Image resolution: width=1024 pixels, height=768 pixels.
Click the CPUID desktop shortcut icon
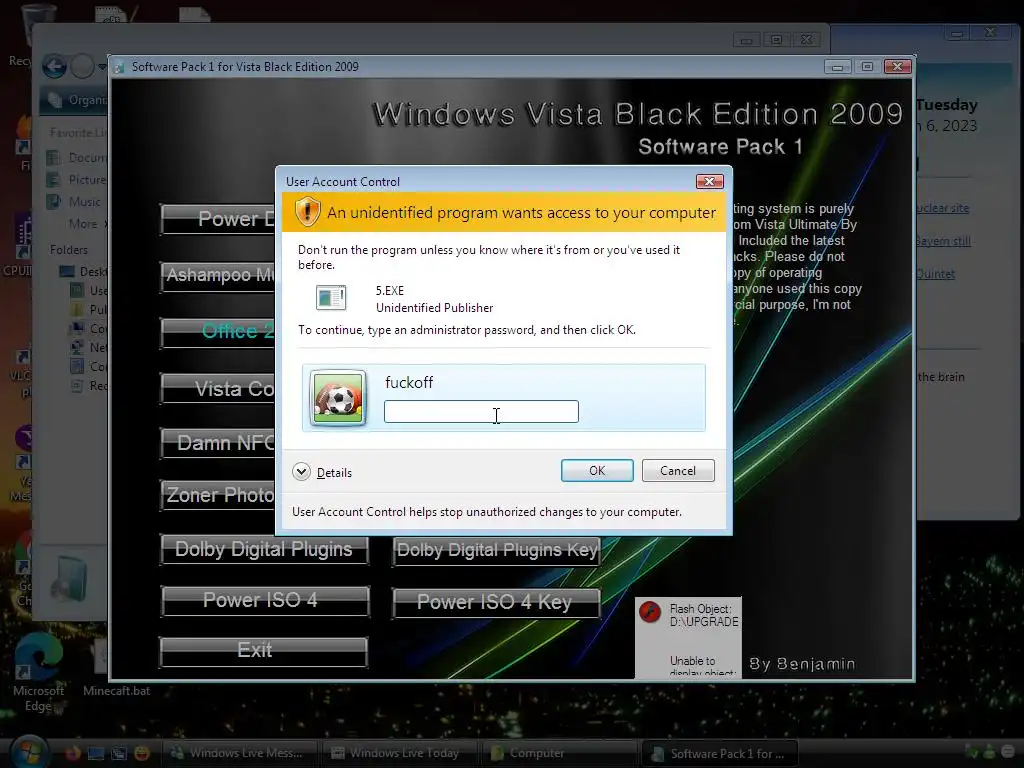pyautogui.click(x=22, y=242)
